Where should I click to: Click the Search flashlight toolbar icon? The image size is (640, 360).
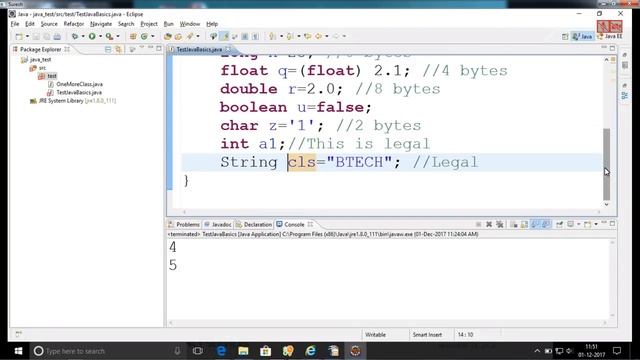[190, 36]
